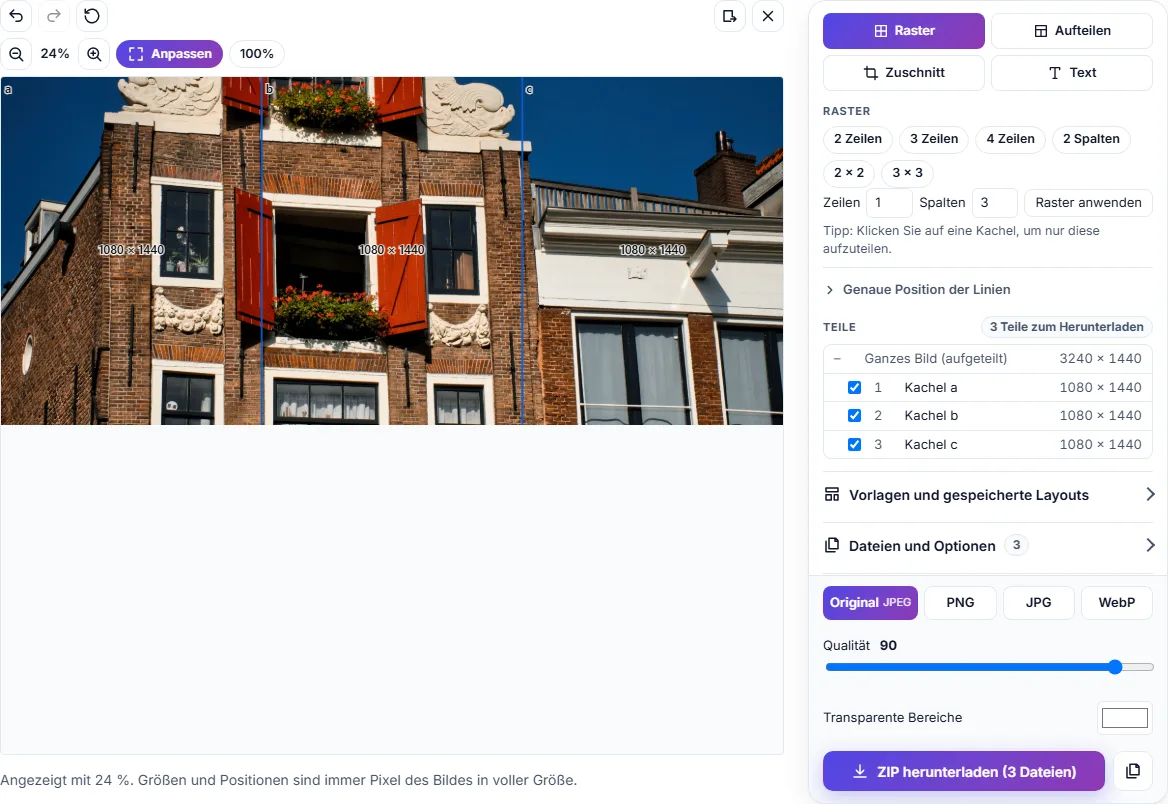The image size is (1168, 804).
Task: Uncheck the Kachel a checkbox
Action: click(x=854, y=387)
